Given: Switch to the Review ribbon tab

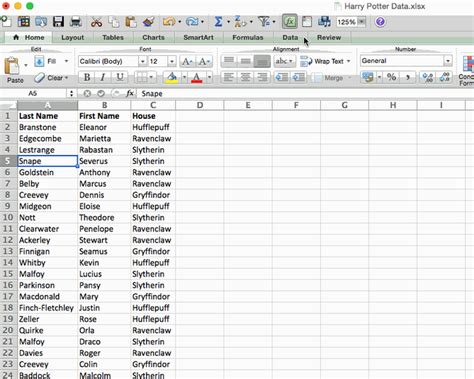Looking at the screenshot, I should [329, 37].
